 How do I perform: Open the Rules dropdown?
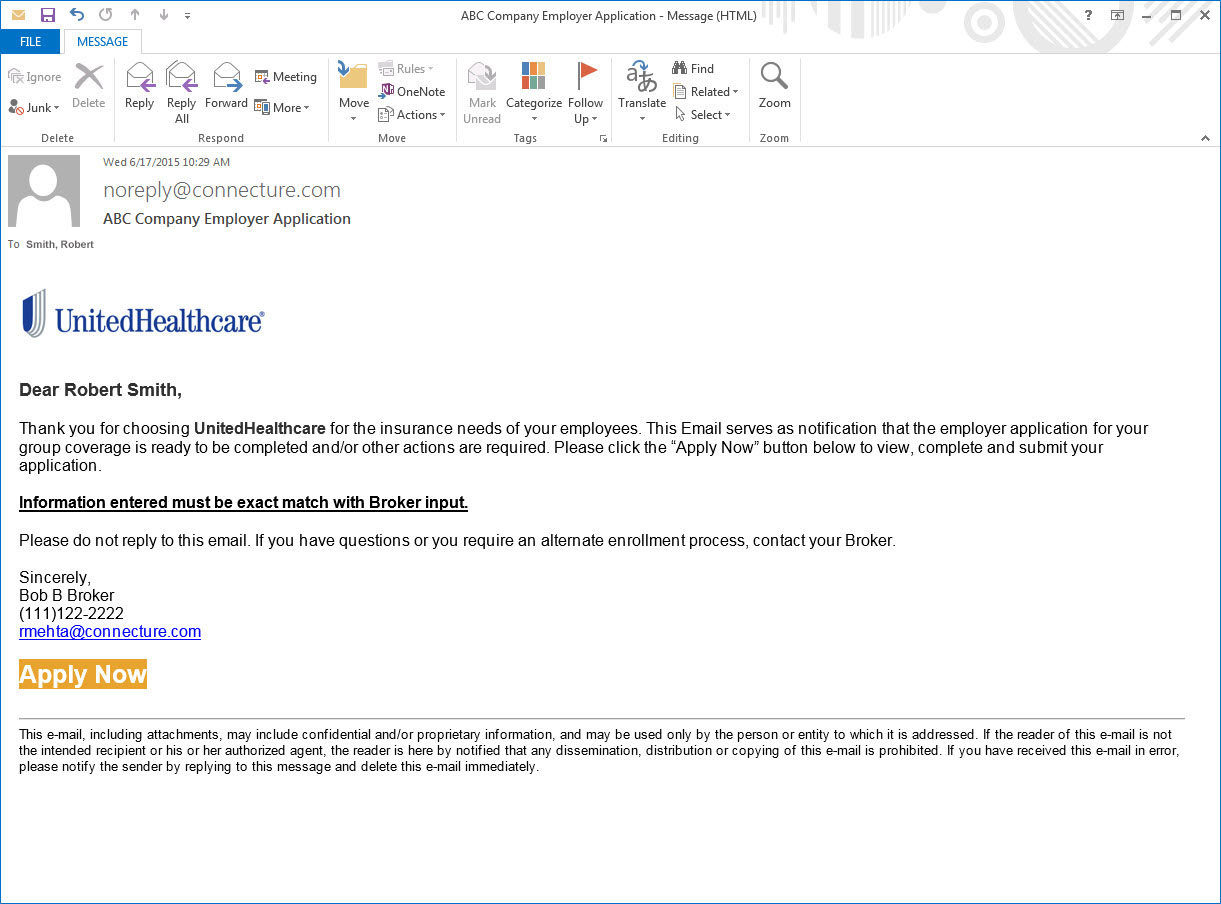coord(406,69)
